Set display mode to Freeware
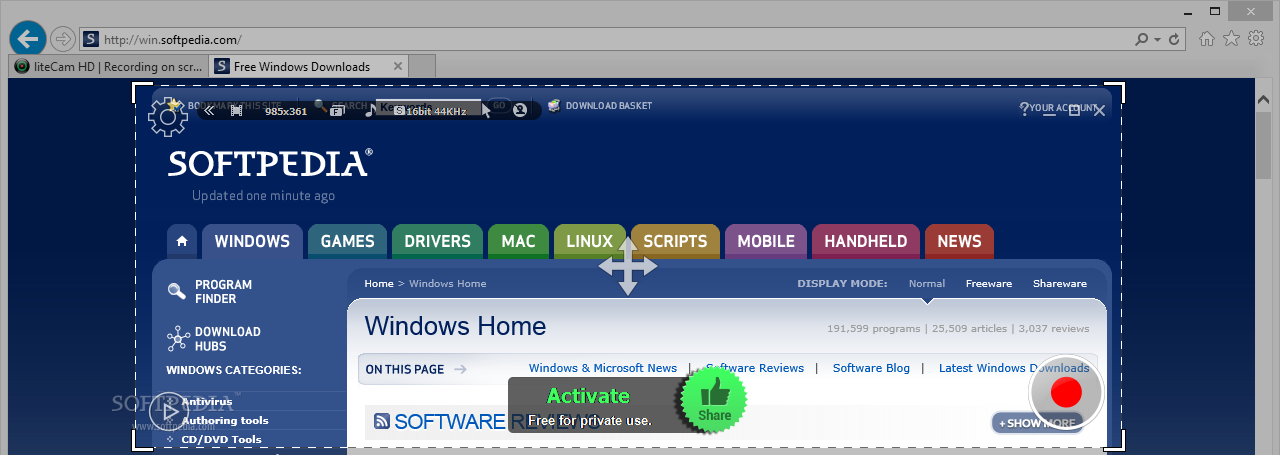The image size is (1280, 455). click(x=989, y=284)
